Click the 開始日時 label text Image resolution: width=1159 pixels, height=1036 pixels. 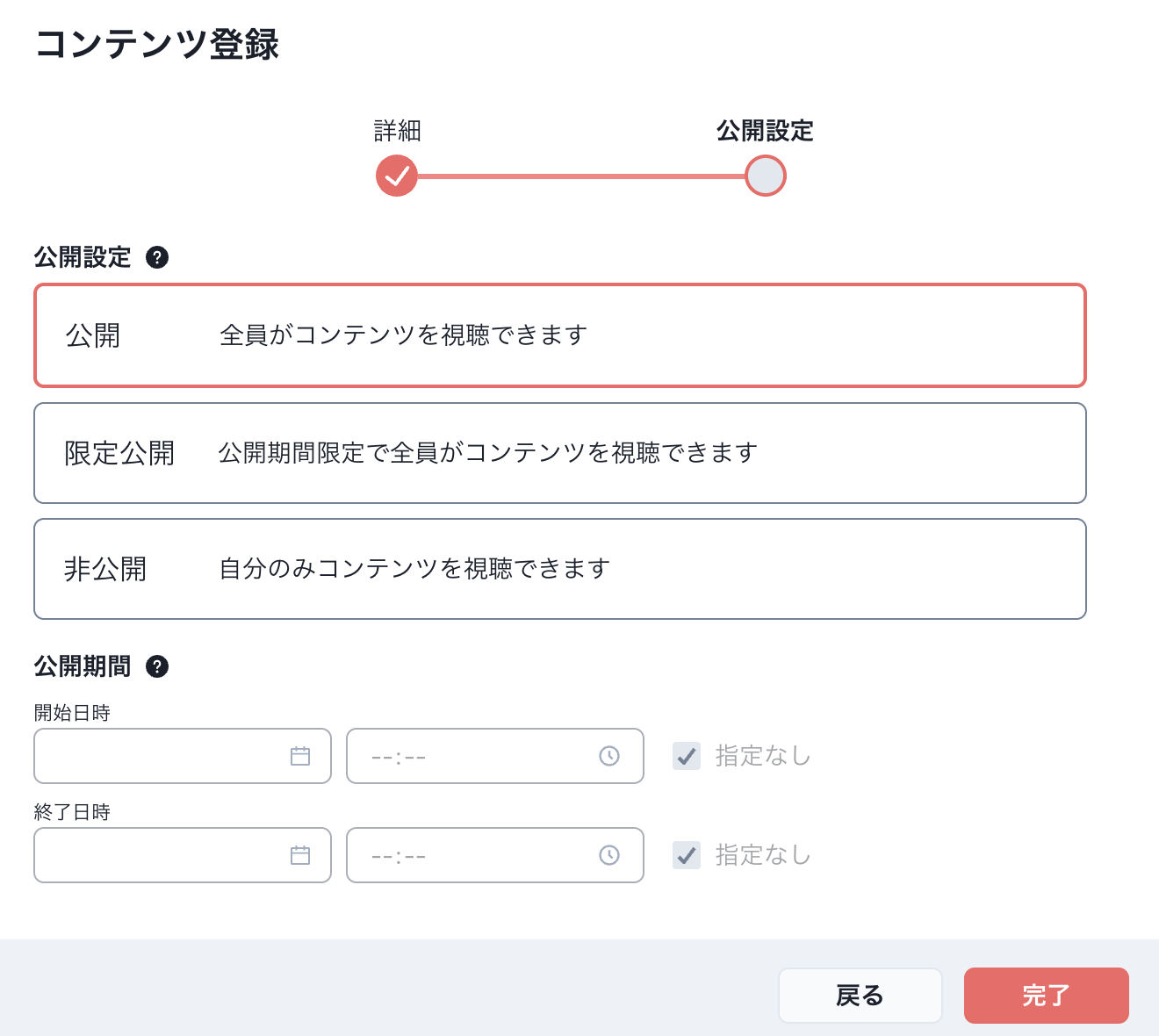(72, 713)
